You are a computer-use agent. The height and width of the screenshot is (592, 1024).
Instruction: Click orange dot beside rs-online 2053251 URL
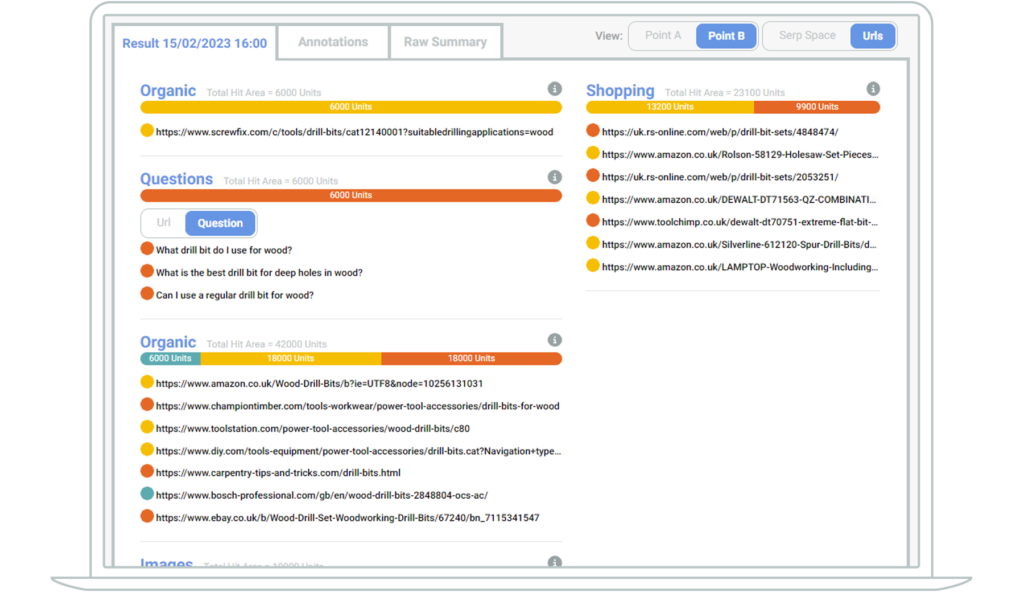click(593, 175)
